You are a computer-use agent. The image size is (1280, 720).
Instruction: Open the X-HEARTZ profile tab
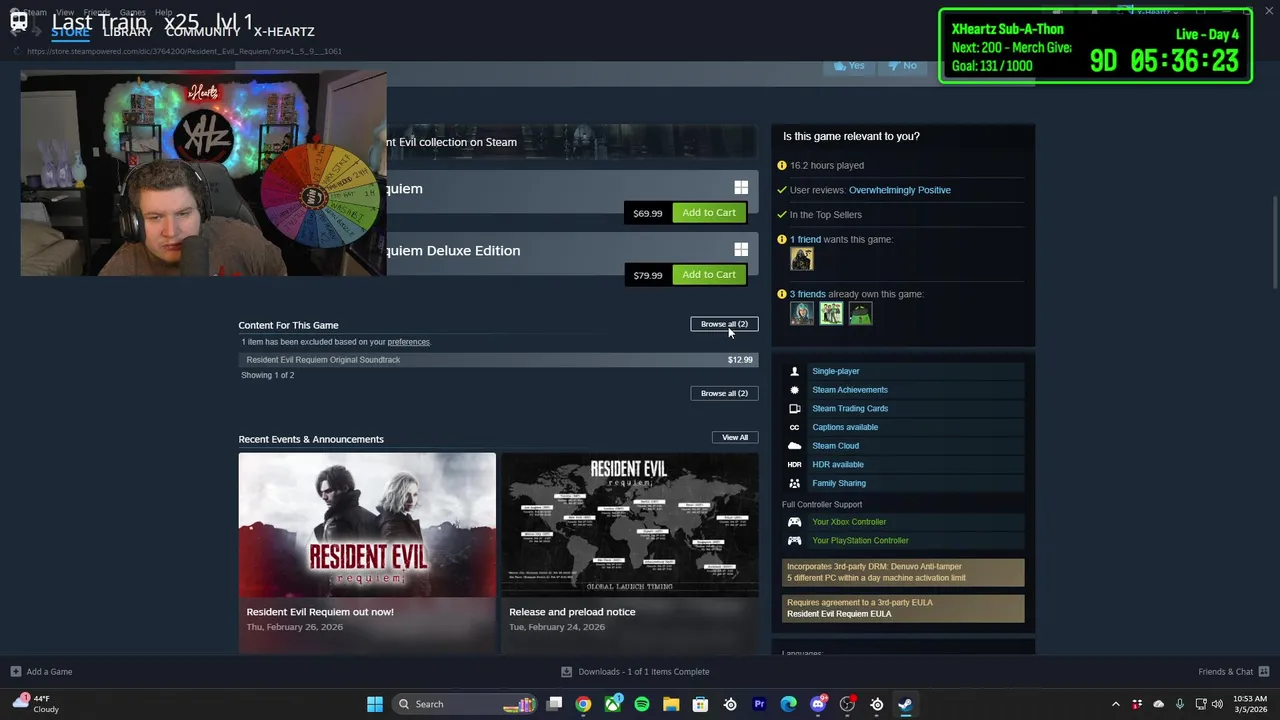click(284, 32)
